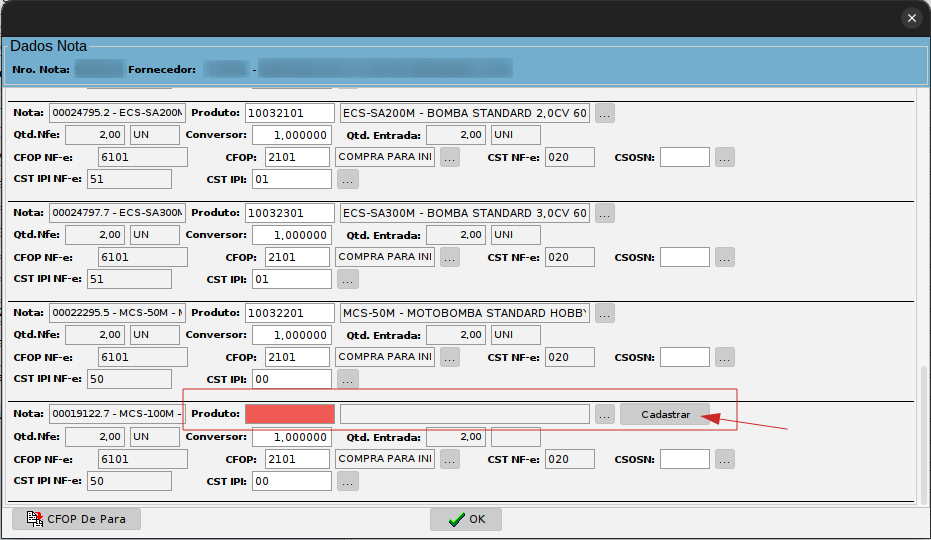
Task: Open CST IPI lookup for MCS-100M row
Action: point(347,481)
